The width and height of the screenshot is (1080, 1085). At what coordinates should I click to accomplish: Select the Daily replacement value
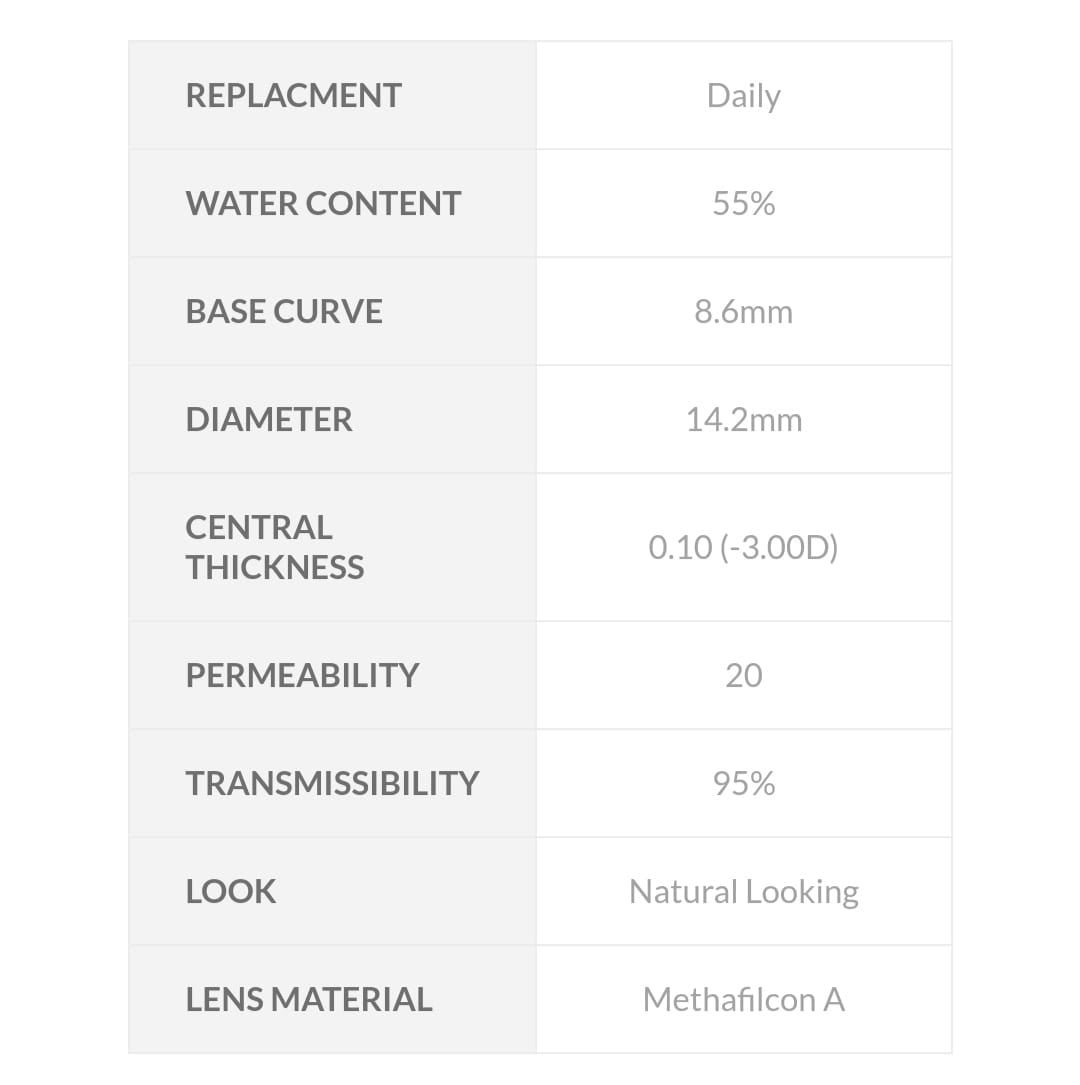click(743, 96)
